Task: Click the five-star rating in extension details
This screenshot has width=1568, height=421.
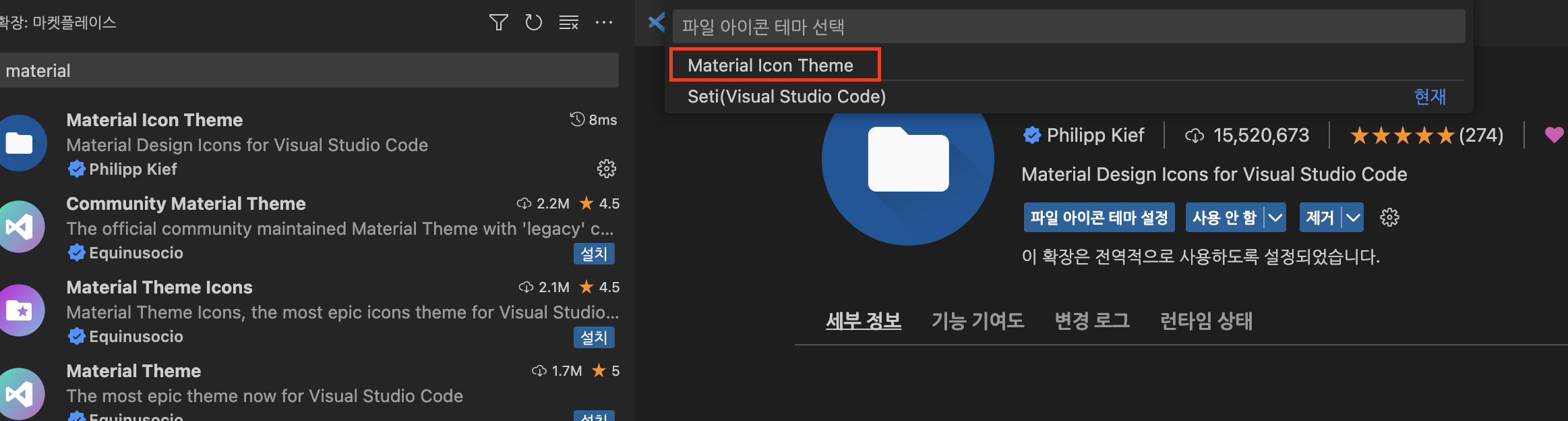Action: 1402,136
